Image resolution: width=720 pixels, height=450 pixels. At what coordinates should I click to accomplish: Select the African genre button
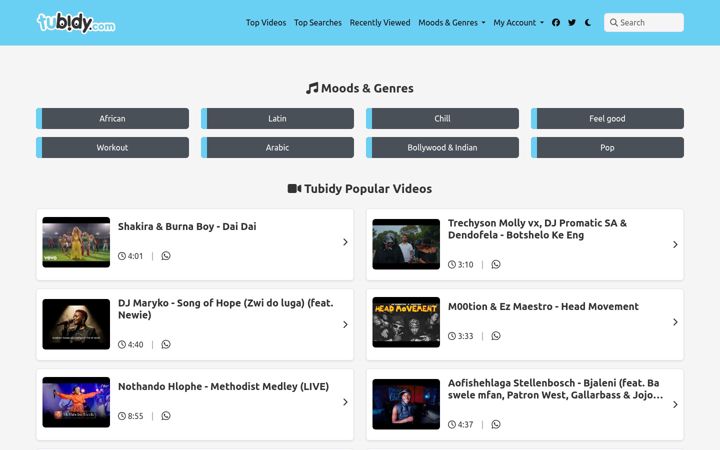click(112, 118)
